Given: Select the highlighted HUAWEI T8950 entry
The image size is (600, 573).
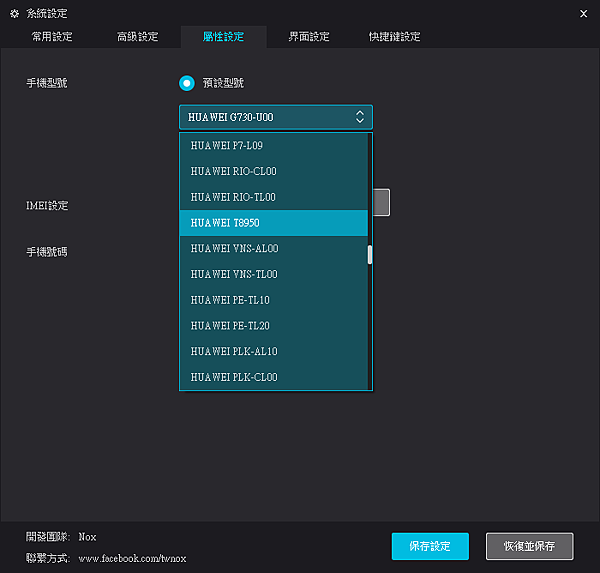Looking at the screenshot, I should [274, 223].
